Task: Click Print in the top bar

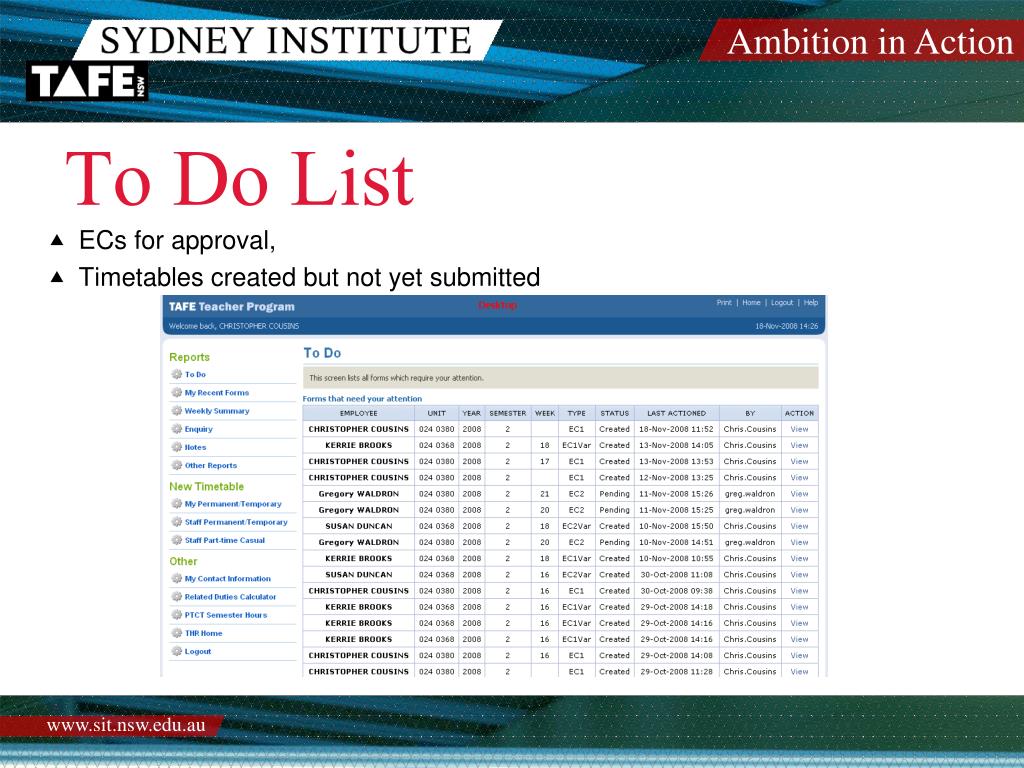Action: 724,303
